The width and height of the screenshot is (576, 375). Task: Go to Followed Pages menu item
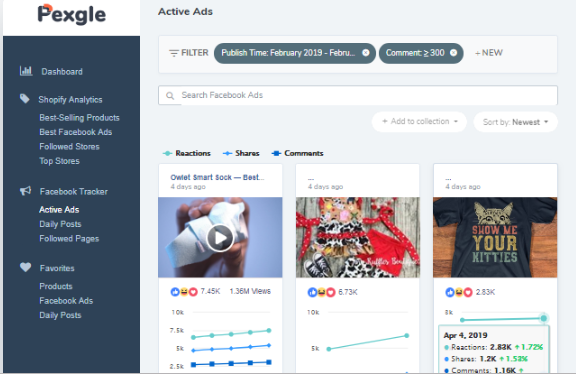(x=69, y=239)
